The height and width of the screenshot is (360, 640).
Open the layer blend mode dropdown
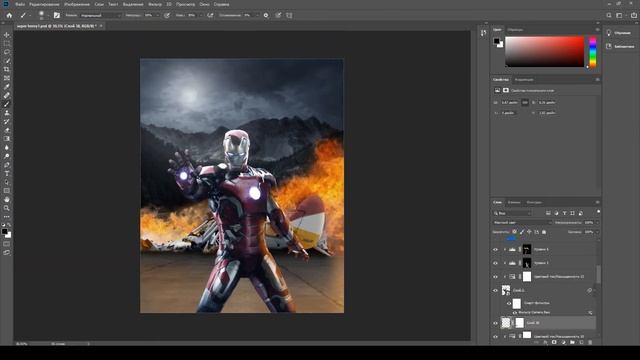522,222
